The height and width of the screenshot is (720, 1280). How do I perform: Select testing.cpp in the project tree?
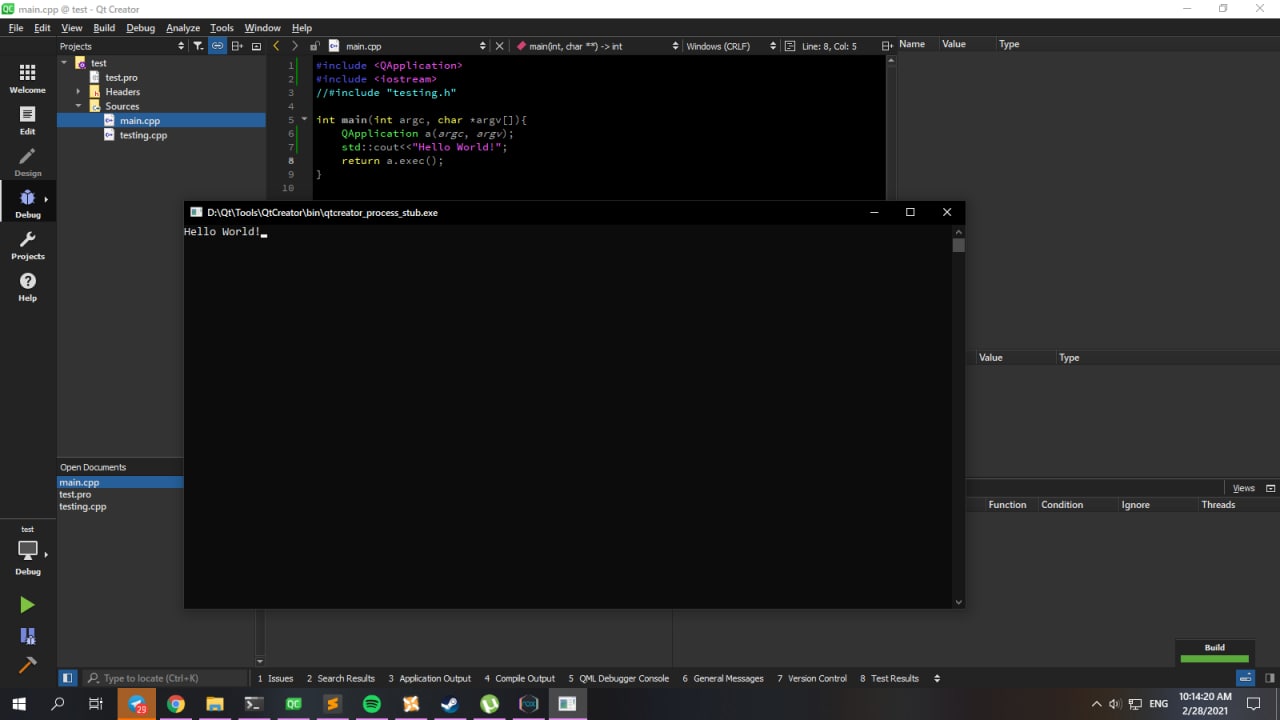coord(143,135)
